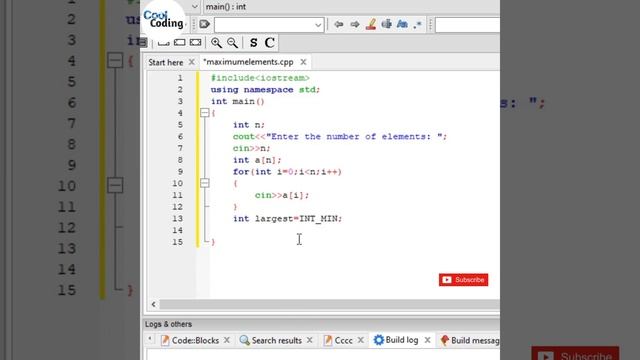640x360 pixels.
Task: Toggle the match case Aa icon
Action: click(402, 24)
